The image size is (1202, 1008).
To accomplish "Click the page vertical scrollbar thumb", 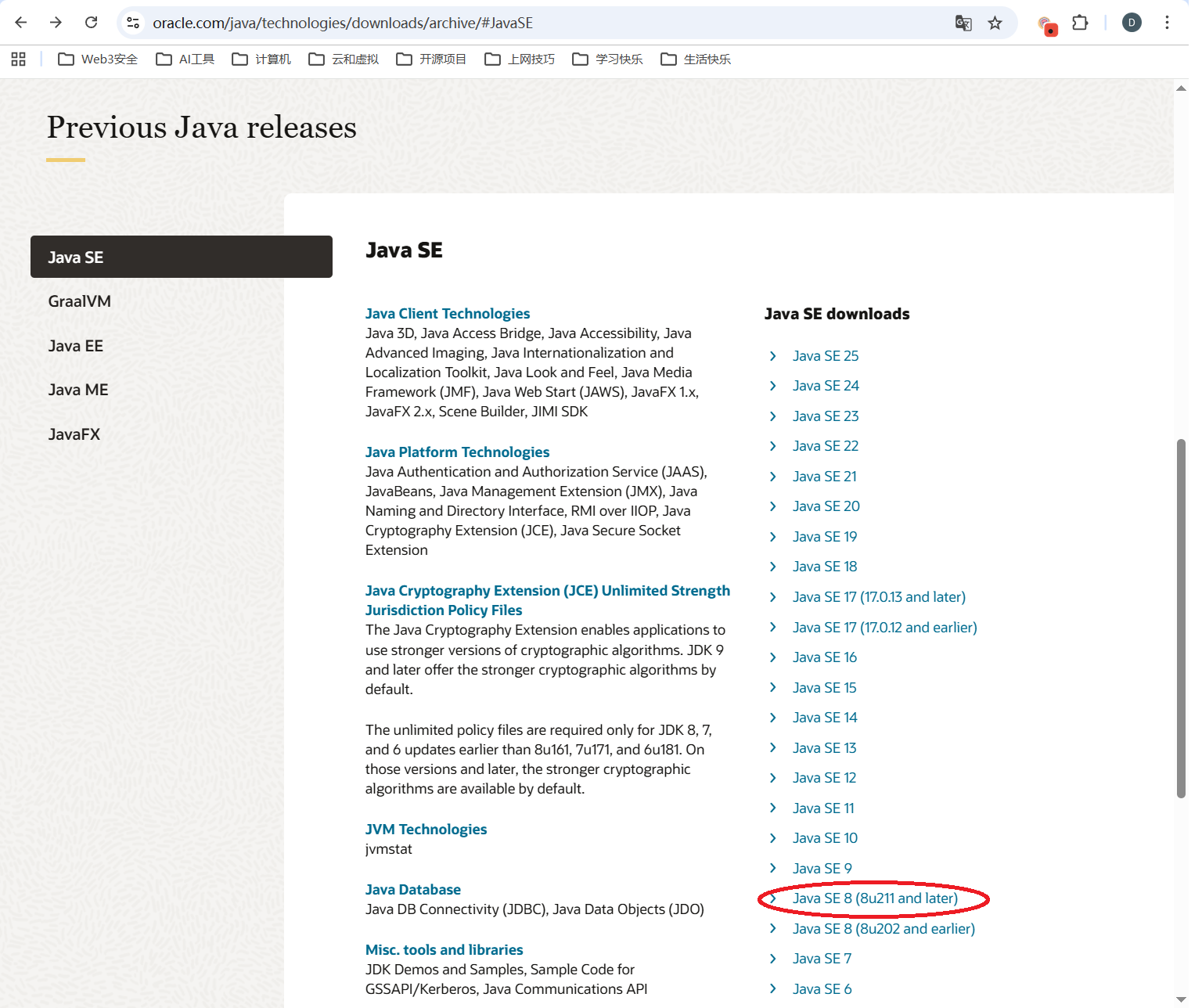I will (x=1181, y=618).
